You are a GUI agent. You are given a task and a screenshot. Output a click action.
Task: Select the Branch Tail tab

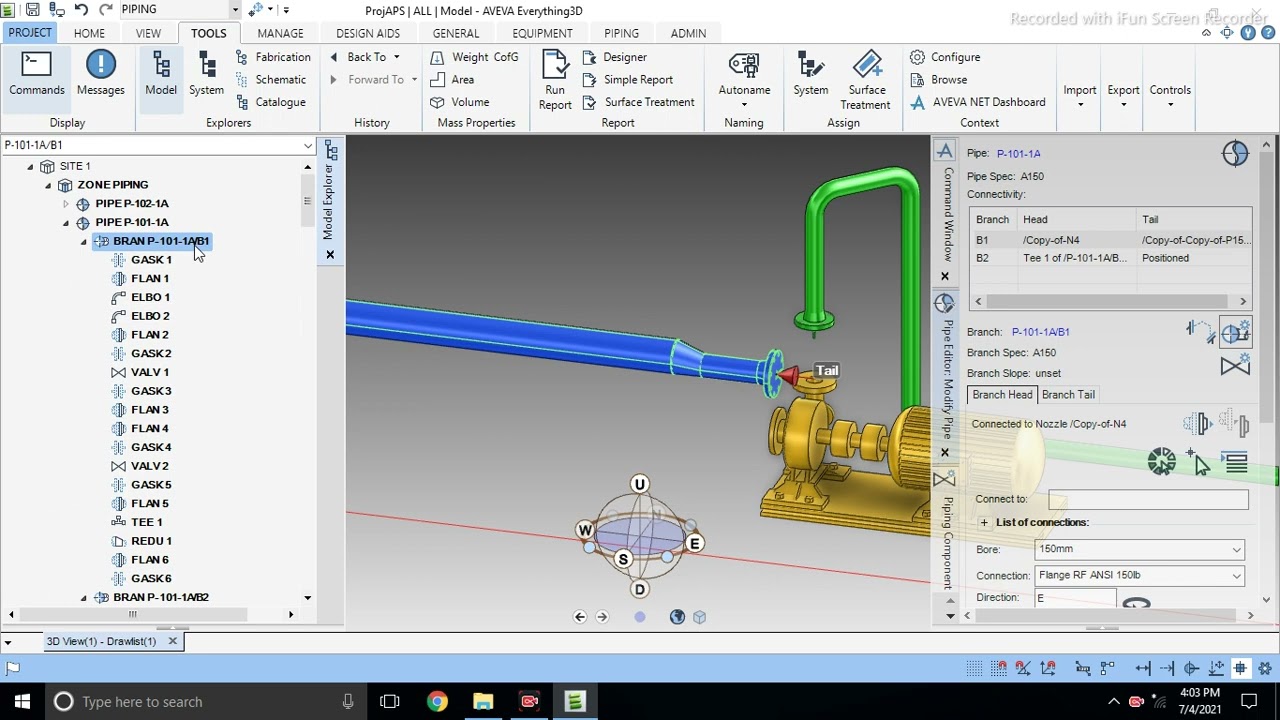point(1068,395)
